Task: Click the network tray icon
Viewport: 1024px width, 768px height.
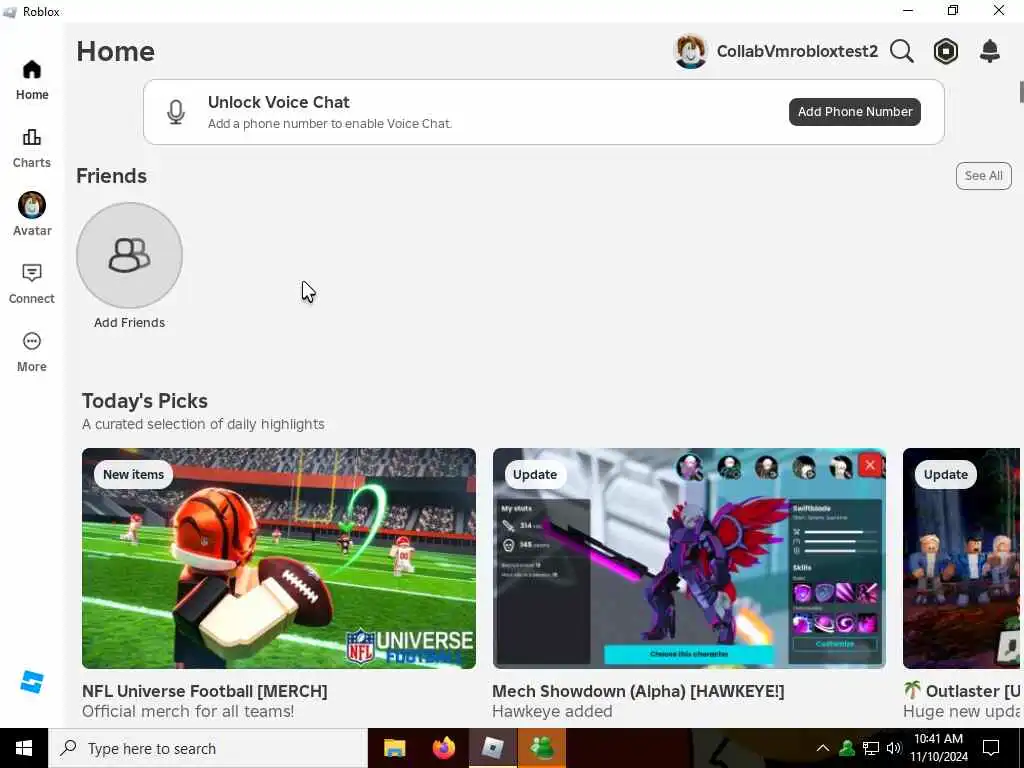Action: (x=871, y=748)
